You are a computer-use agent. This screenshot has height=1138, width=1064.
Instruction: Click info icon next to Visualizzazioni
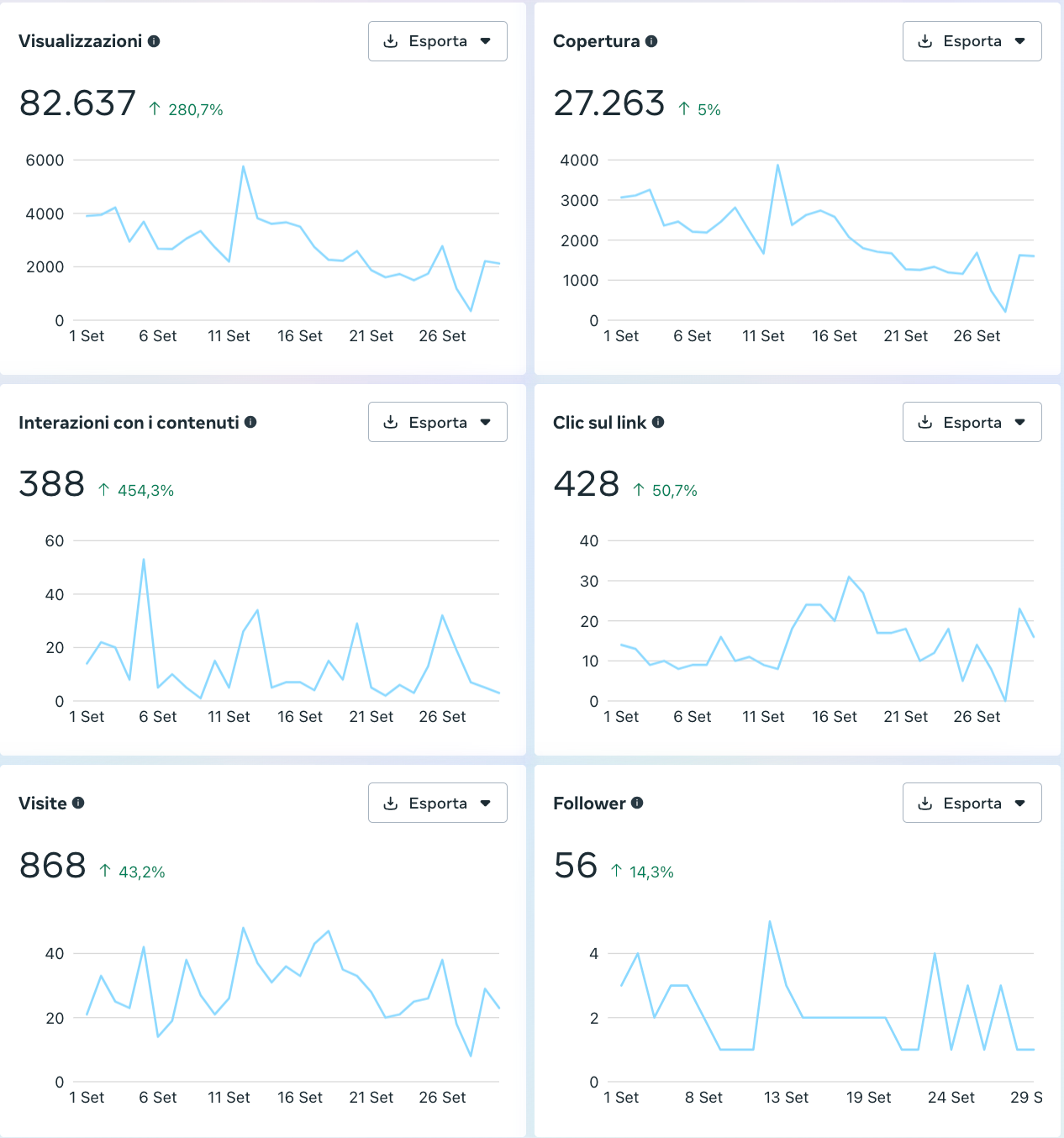pyautogui.click(x=154, y=41)
